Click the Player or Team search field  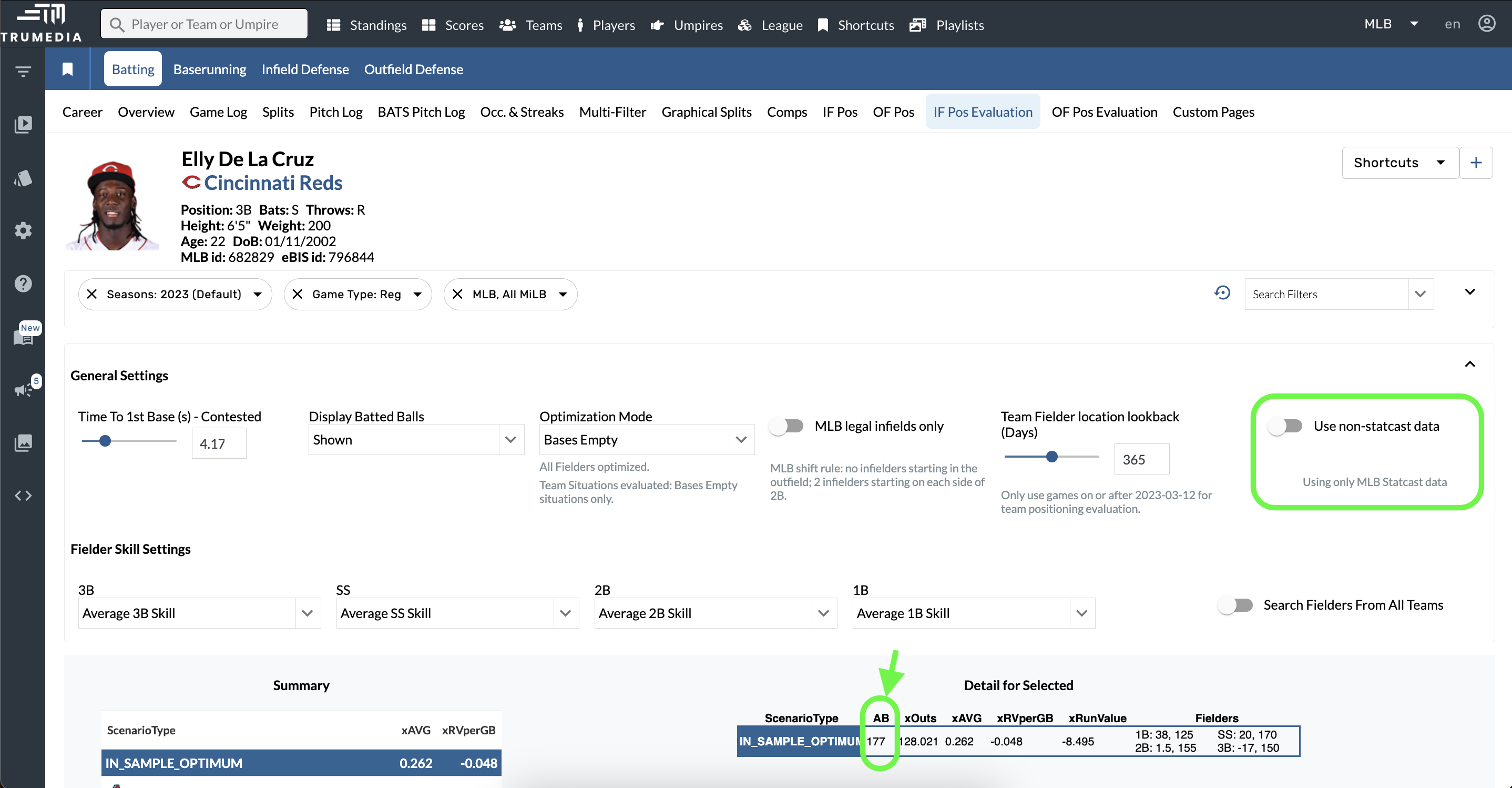[x=205, y=24]
